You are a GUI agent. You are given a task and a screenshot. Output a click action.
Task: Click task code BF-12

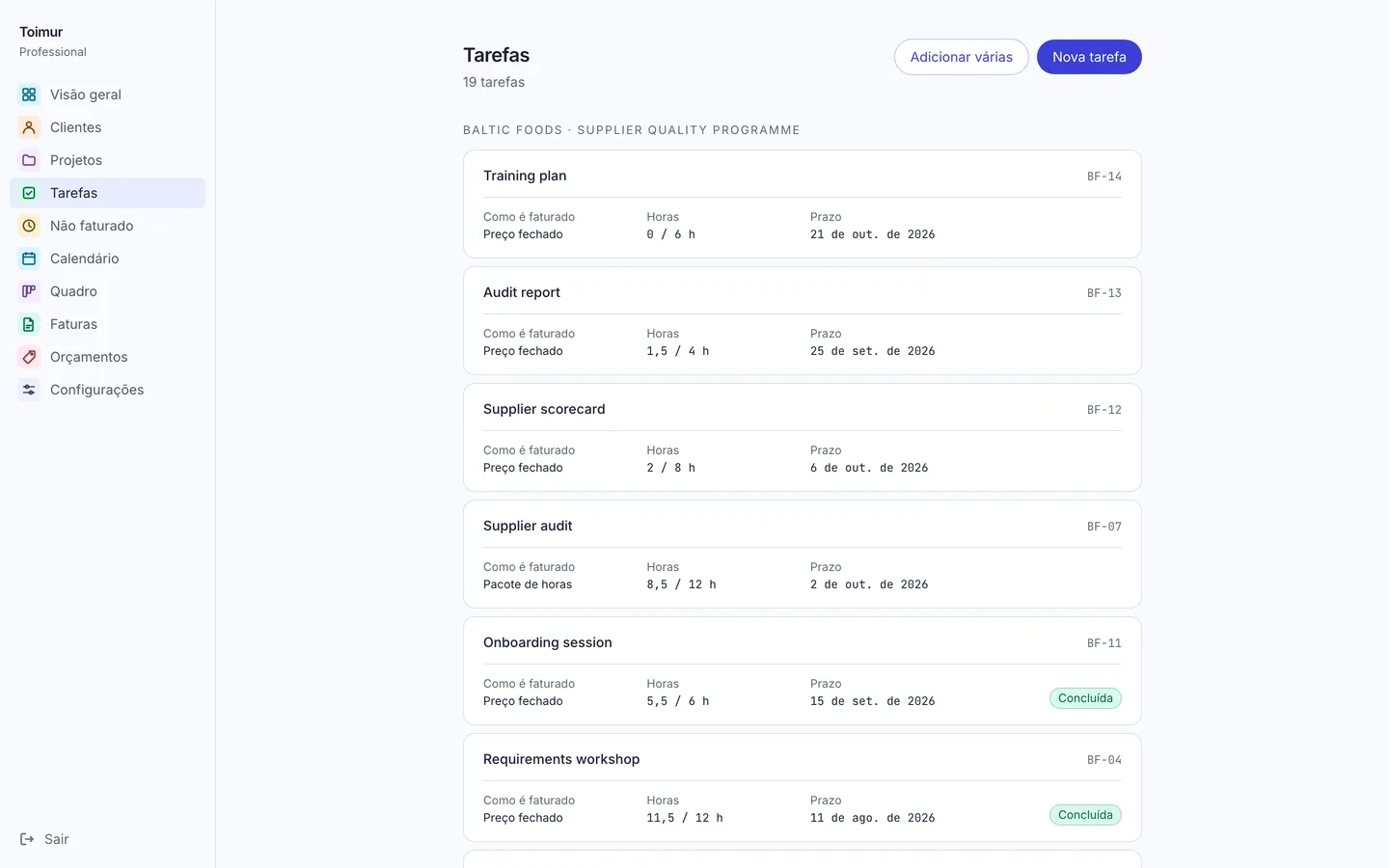coord(1104,410)
